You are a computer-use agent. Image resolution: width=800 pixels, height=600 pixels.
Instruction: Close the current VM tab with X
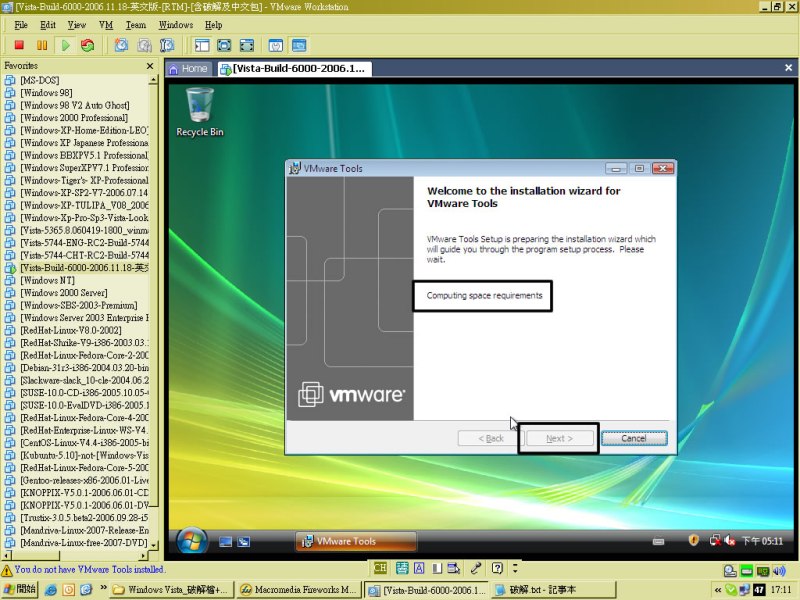coord(788,67)
